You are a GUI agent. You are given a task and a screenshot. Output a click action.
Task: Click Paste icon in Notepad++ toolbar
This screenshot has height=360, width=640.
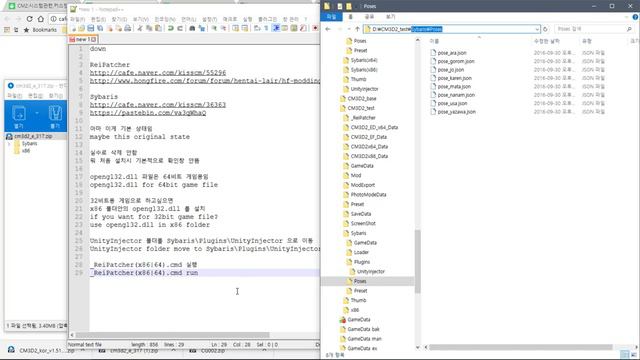pos(158,28)
